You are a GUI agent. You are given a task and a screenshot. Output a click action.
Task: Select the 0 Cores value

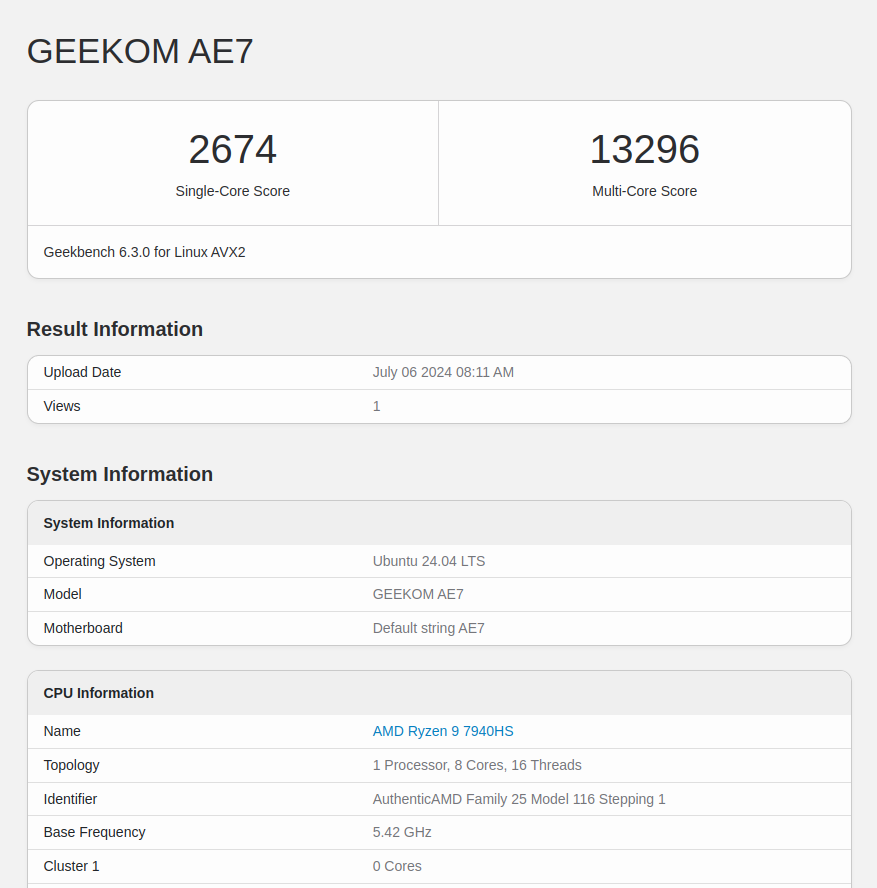[397, 866]
